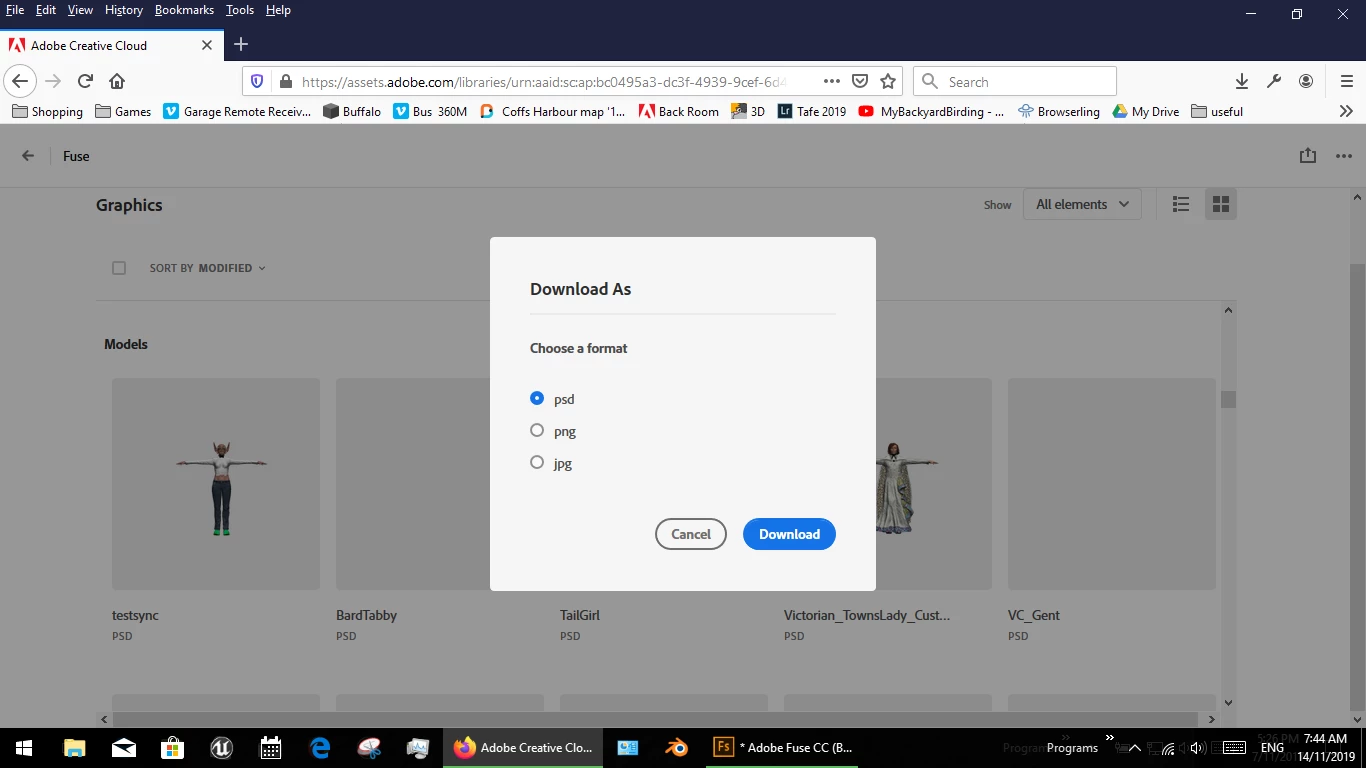Image resolution: width=1366 pixels, height=768 pixels.
Task: Open the testsync model thumbnail
Action: pyautogui.click(x=216, y=484)
